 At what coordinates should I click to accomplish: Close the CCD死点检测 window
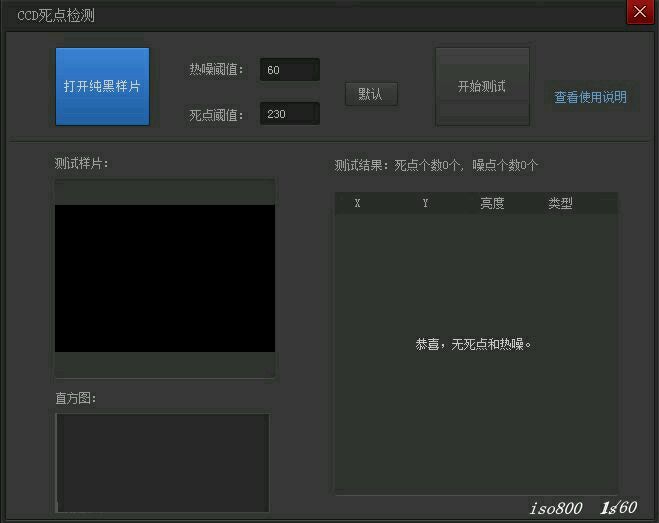pos(640,12)
